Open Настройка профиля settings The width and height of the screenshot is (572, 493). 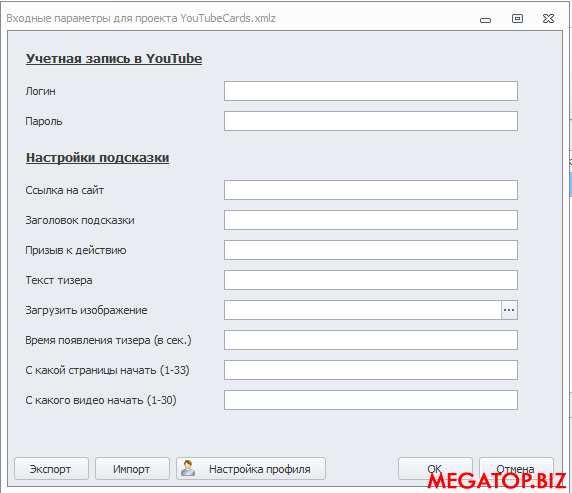pyautogui.click(x=251, y=469)
